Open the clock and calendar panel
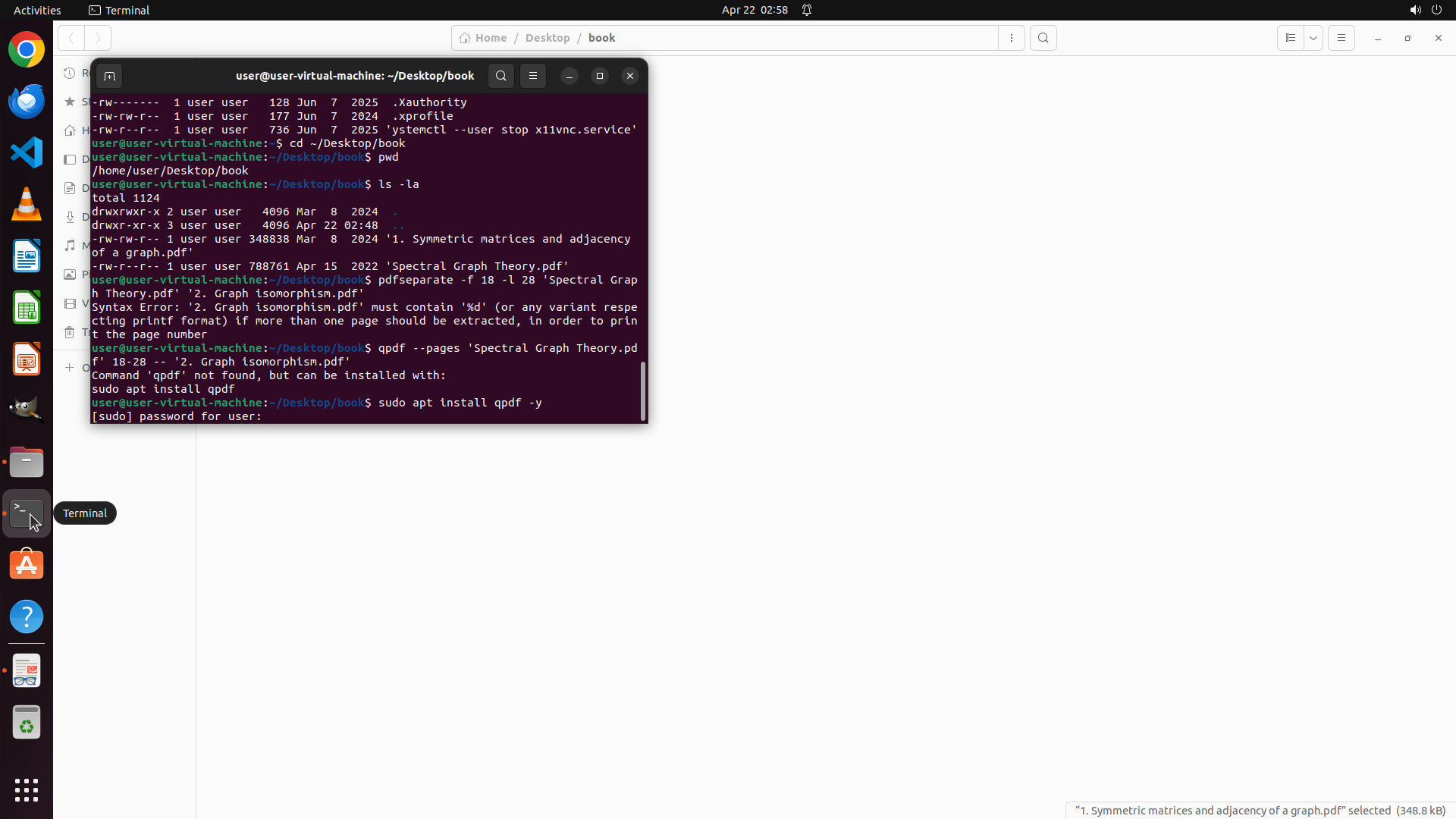 click(754, 10)
